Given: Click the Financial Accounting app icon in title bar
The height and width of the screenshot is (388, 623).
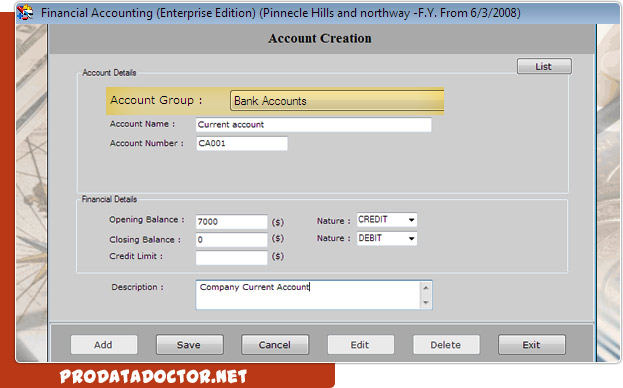Looking at the screenshot, I should tap(25, 12).
